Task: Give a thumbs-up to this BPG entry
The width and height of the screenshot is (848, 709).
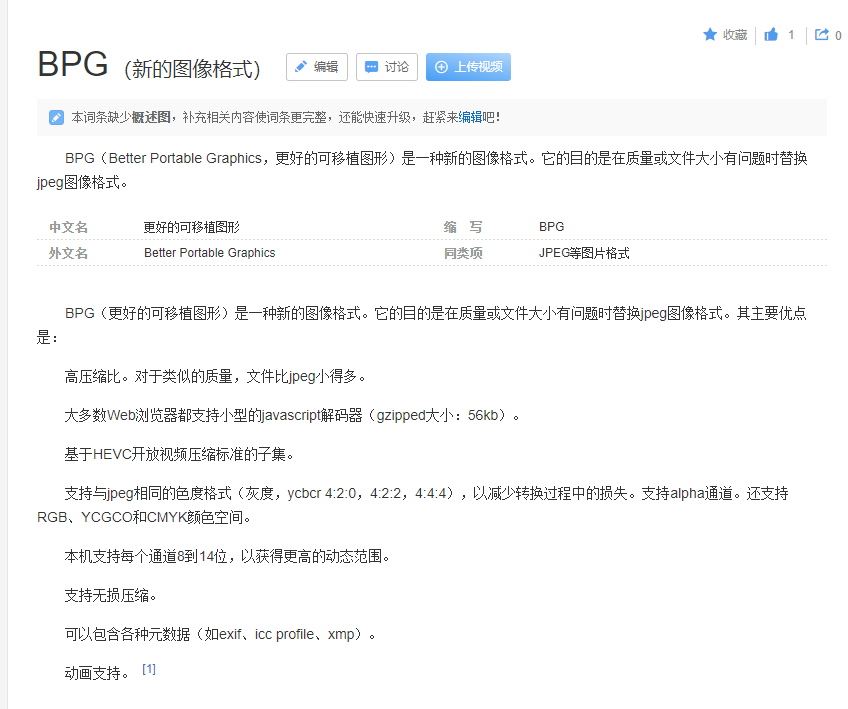Action: pyautogui.click(x=770, y=34)
